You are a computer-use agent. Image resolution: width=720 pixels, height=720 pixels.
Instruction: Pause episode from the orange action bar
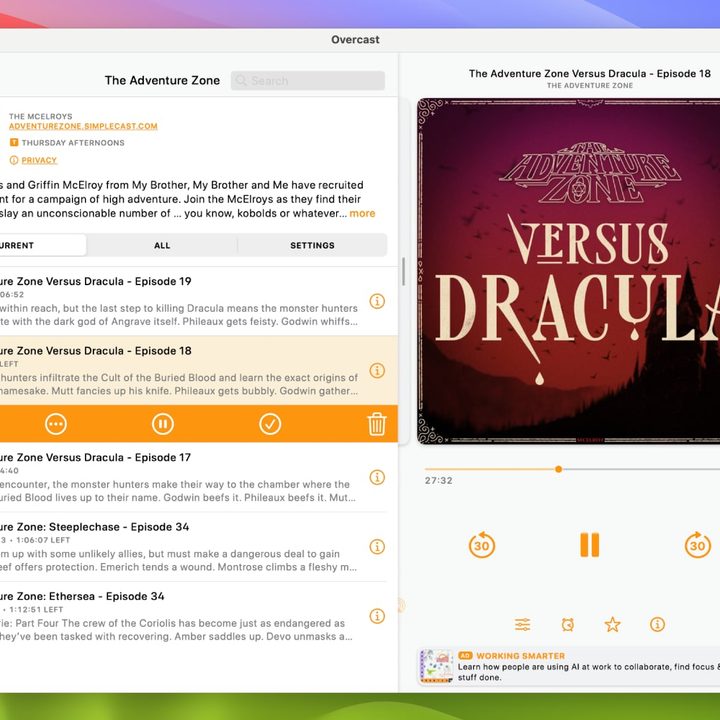click(163, 424)
